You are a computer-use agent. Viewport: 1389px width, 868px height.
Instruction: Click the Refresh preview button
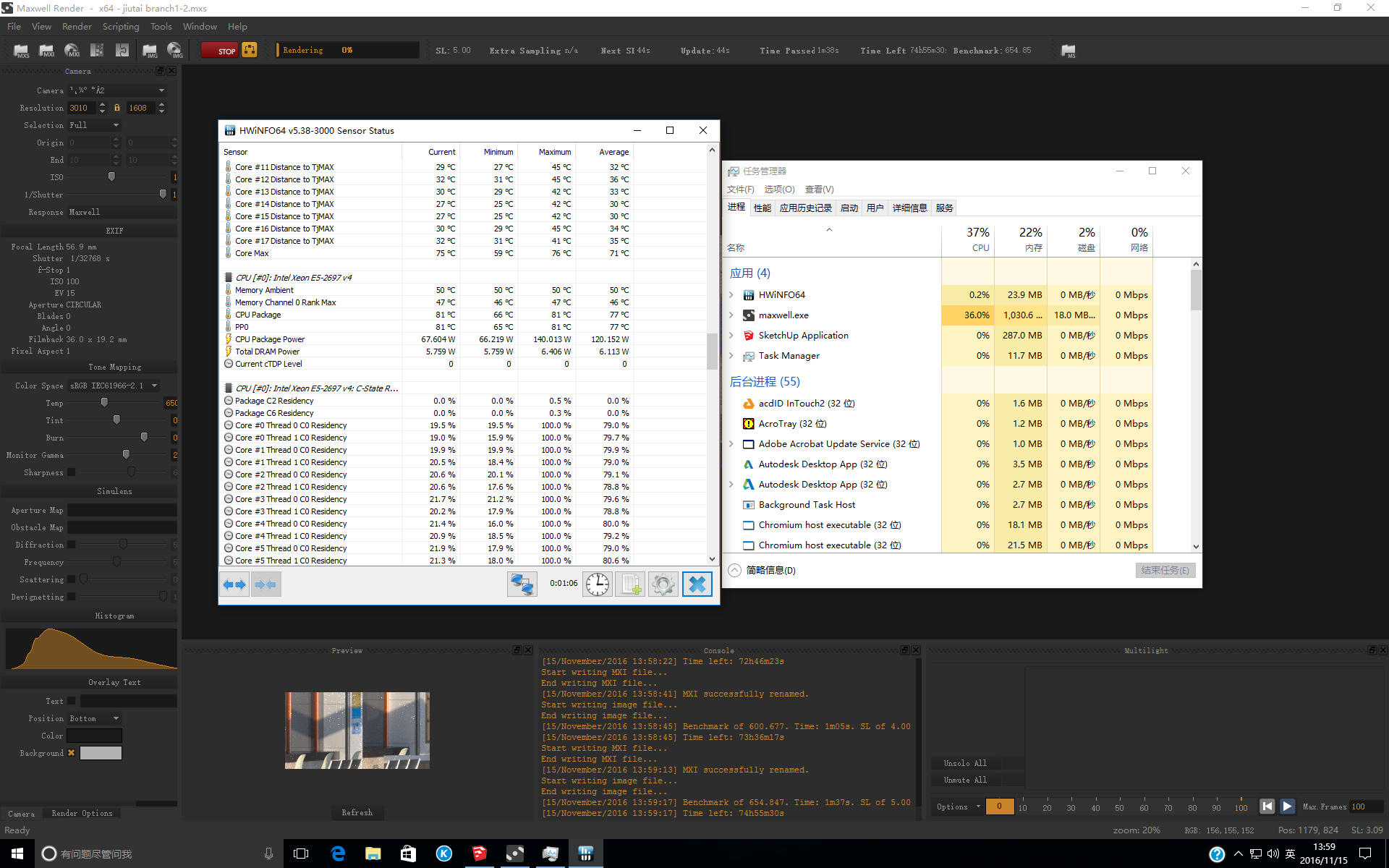coord(357,812)
